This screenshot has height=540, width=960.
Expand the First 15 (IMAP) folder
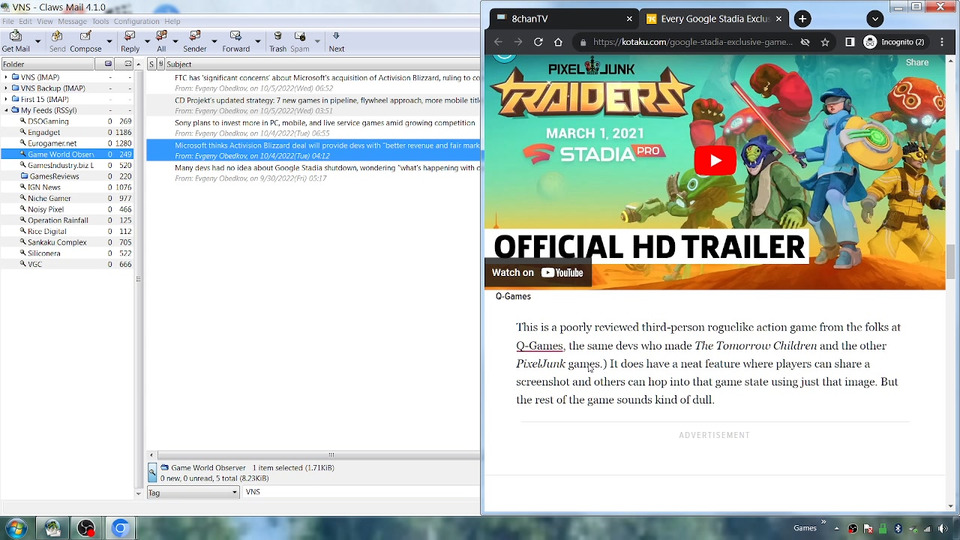[6, 99]
